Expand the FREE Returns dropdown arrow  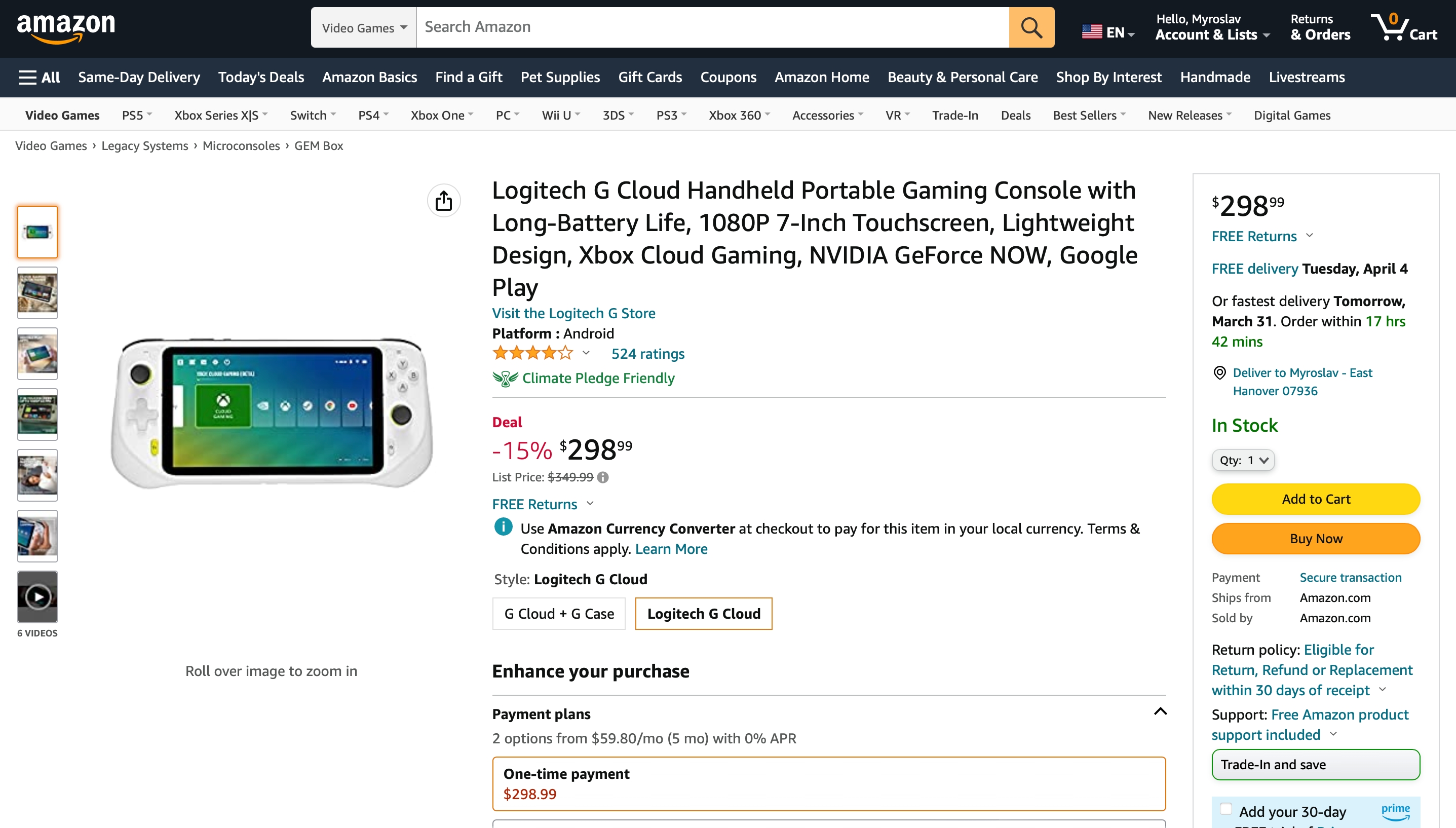[x=591, y=503]
